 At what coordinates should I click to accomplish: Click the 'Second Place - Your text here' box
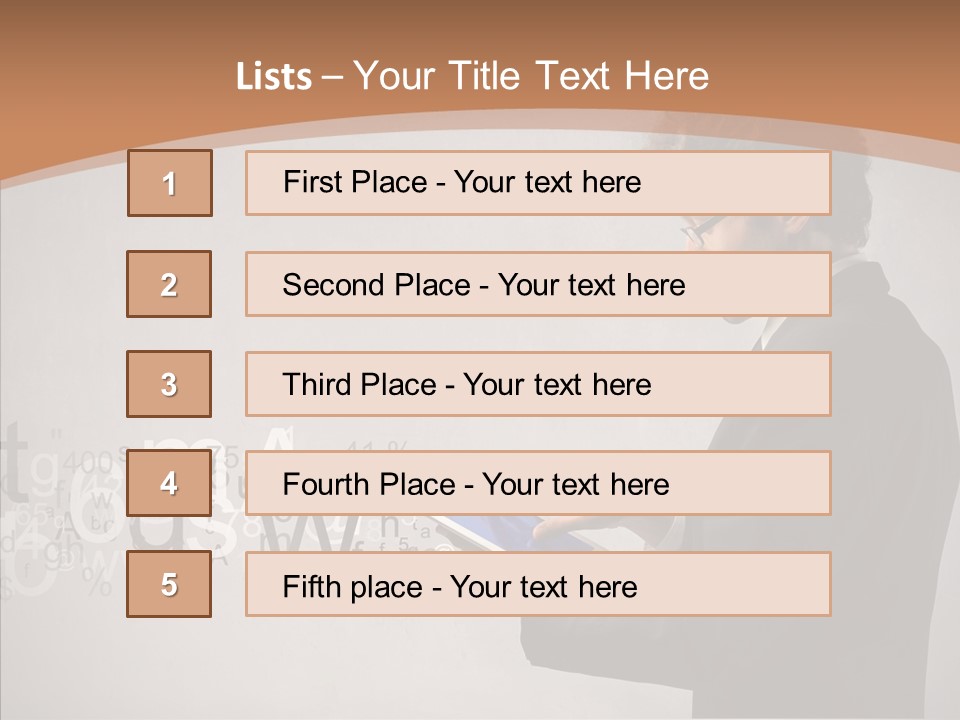click(x=537, y=284)
